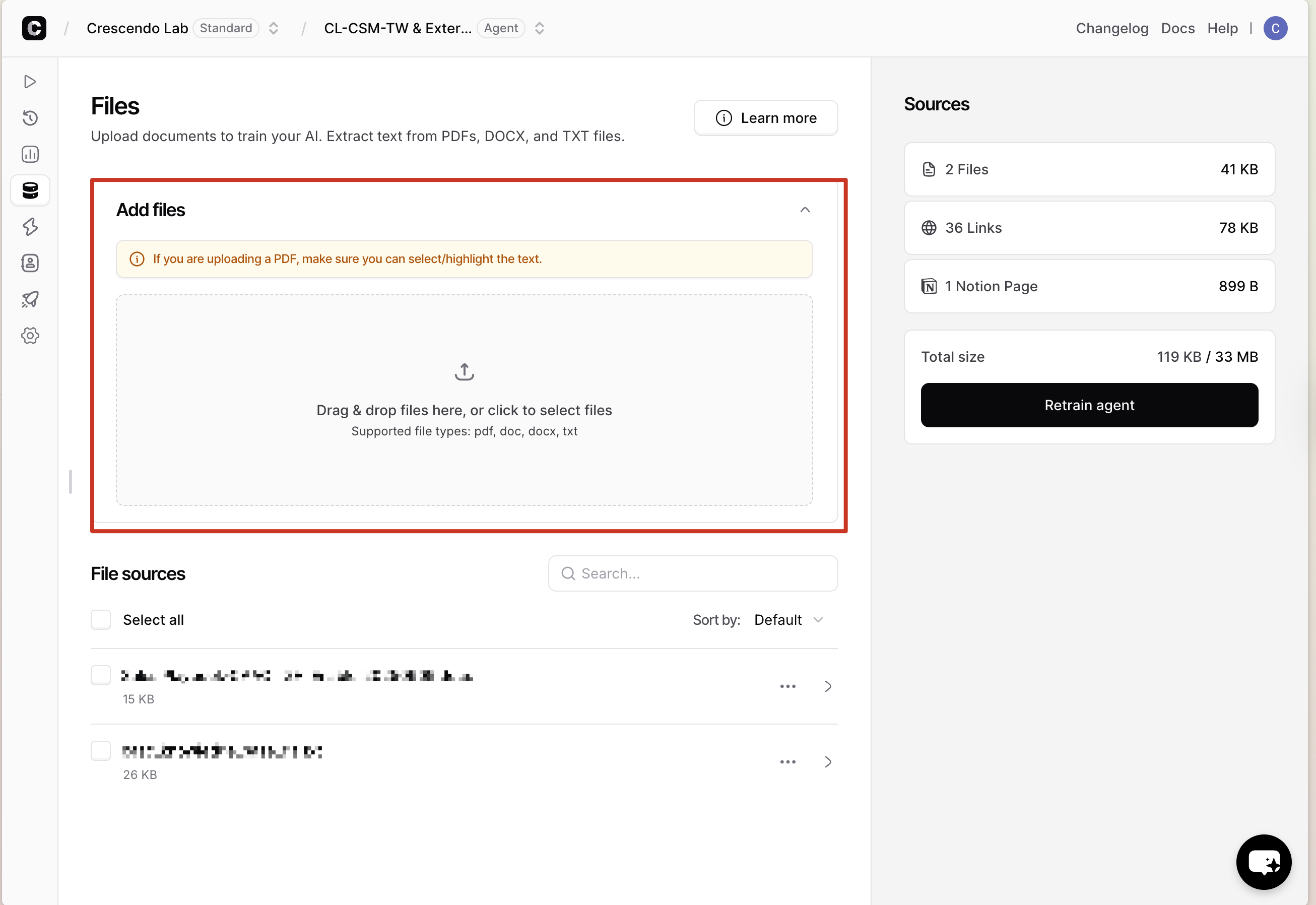1316x905 pixels.
Task: Select the Sources database icon in sidebar
Action: click(30, 190)
